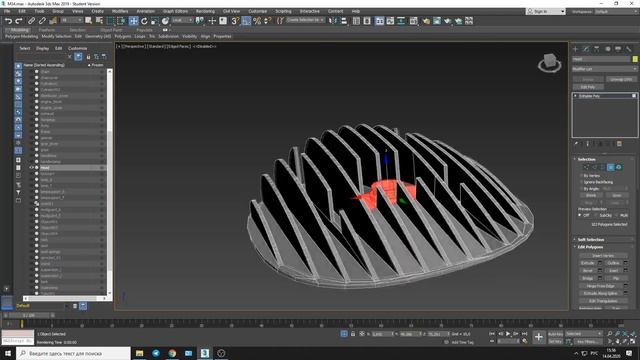Expand the Soft Selection rollout

pyautogui.click(x=591, y=240)
